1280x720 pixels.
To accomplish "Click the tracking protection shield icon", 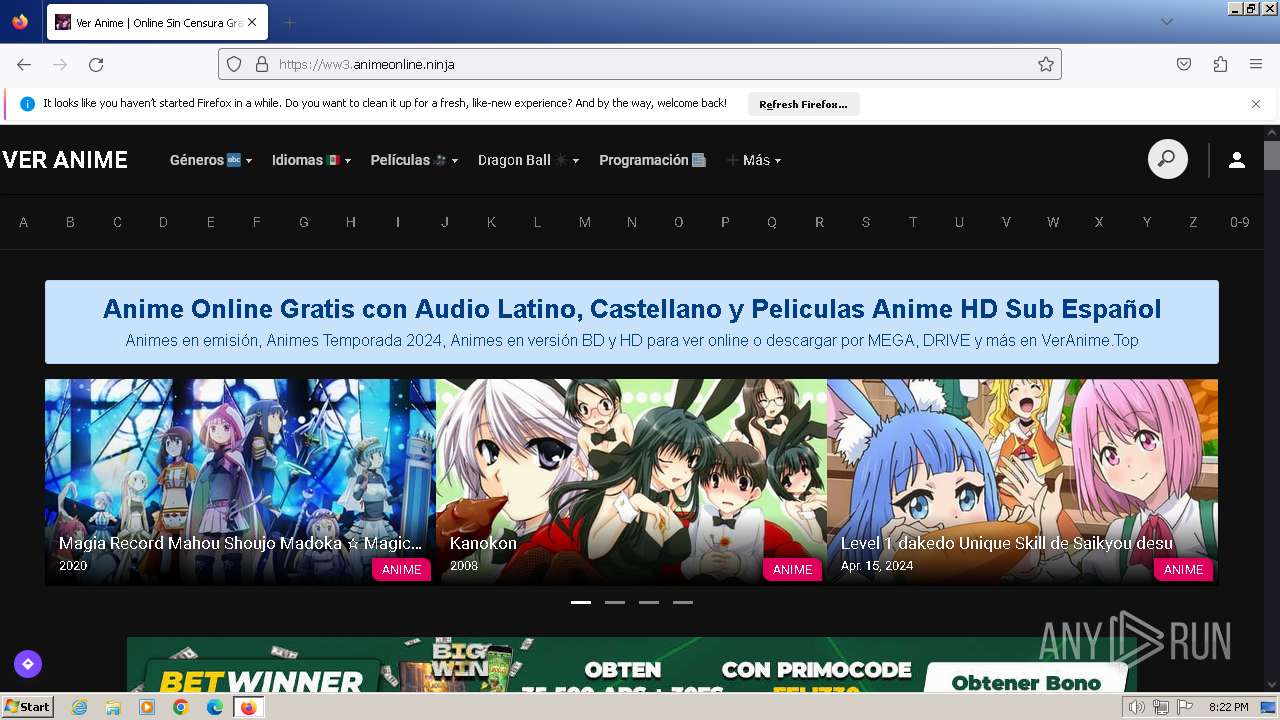I will [x=234, y=64].
